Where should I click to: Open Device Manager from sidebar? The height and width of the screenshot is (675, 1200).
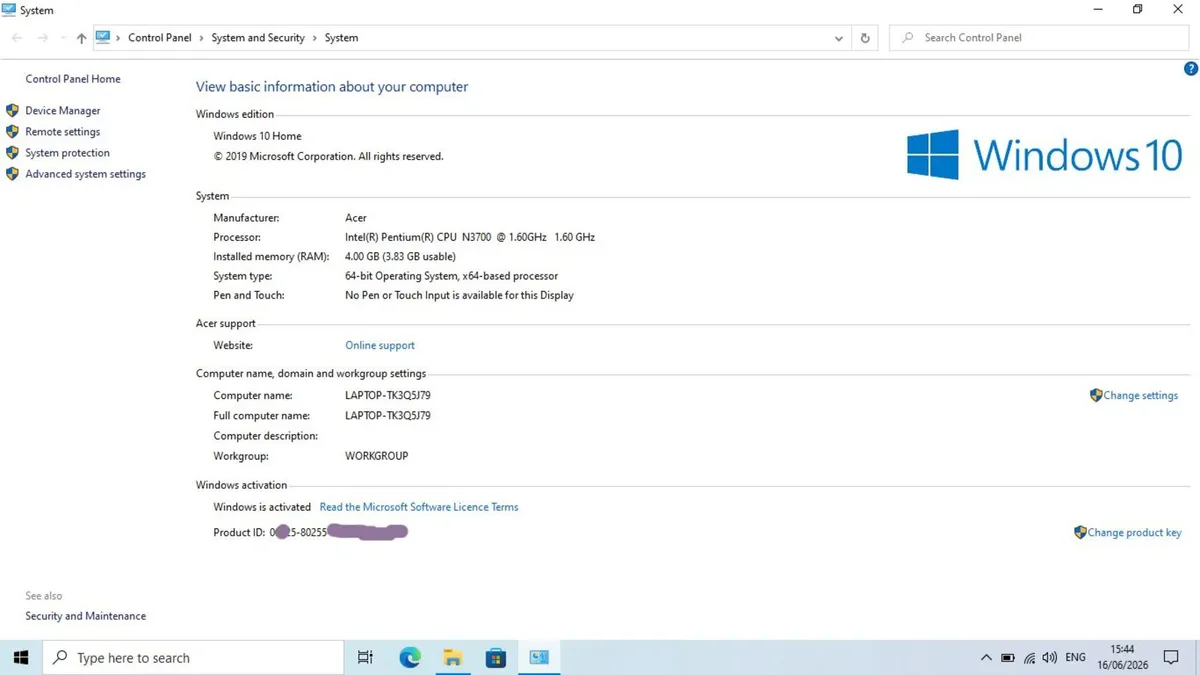pyautogui.click(x=62, y=111)
